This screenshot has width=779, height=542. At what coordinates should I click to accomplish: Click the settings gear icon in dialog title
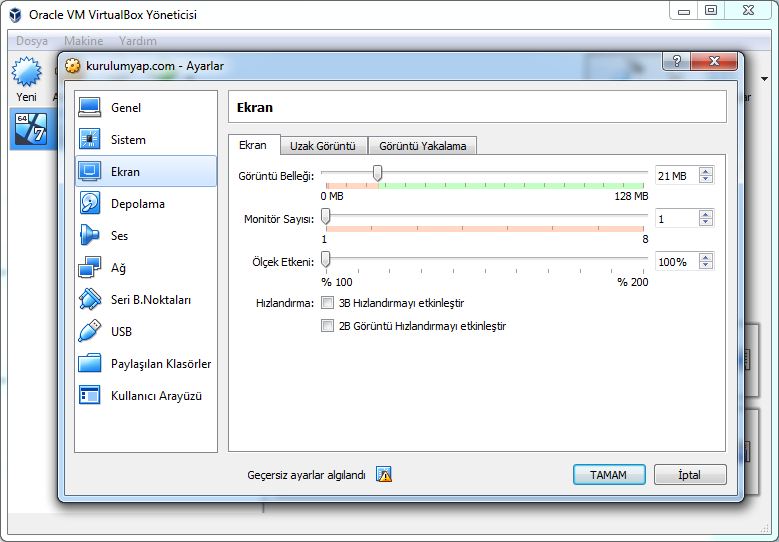click(x=73, y=66)
